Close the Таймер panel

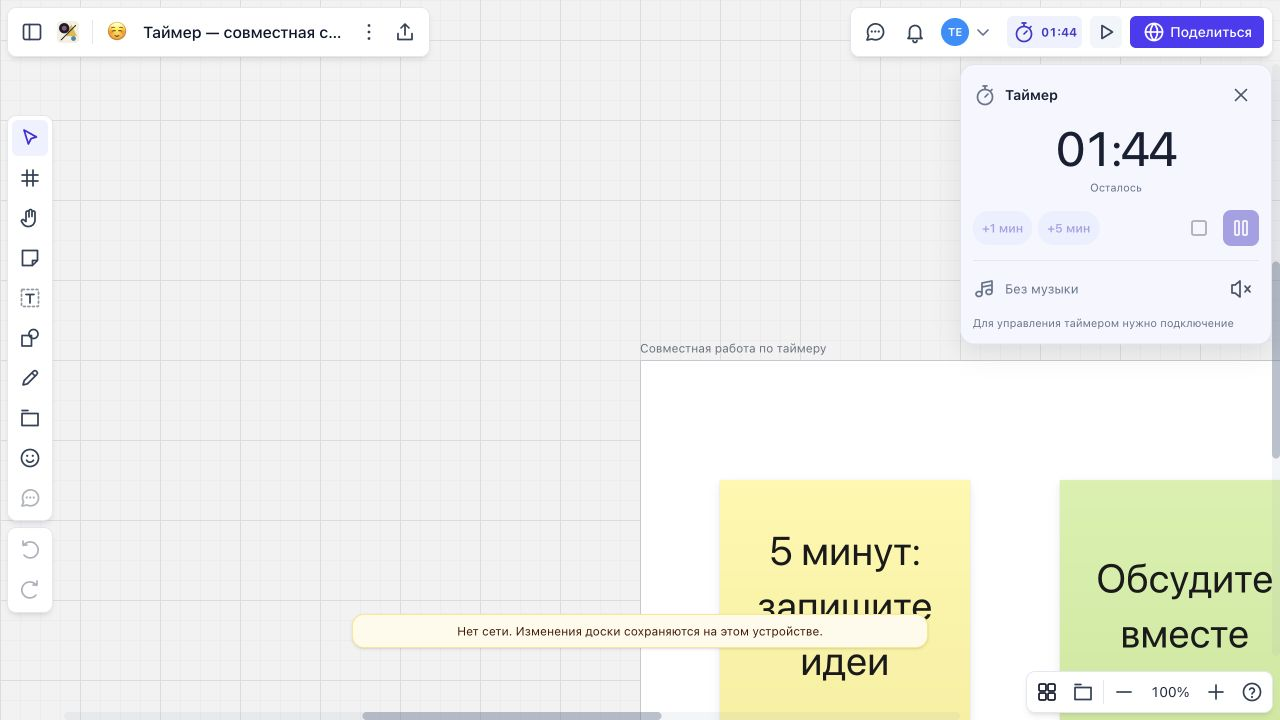pyautogui.click(x=1241, y=95)
